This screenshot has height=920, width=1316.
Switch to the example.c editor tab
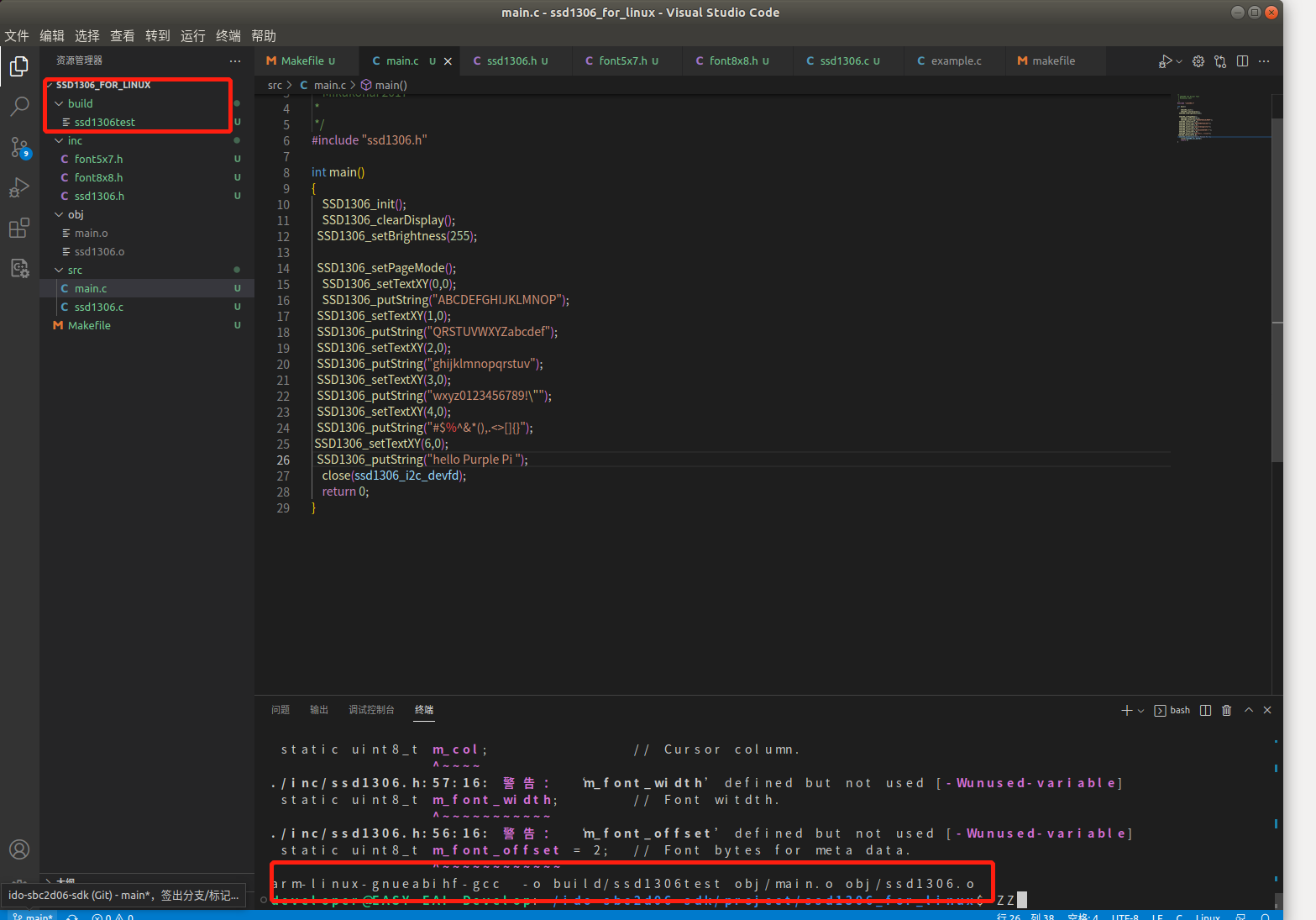[955, 60]
